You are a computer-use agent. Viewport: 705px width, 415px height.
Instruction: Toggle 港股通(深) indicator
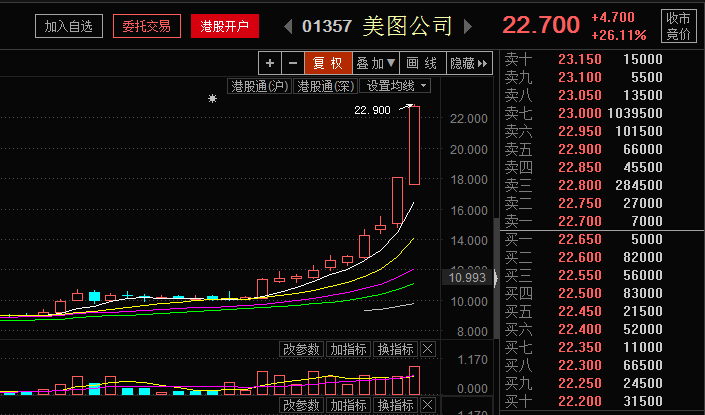[326, 86]
